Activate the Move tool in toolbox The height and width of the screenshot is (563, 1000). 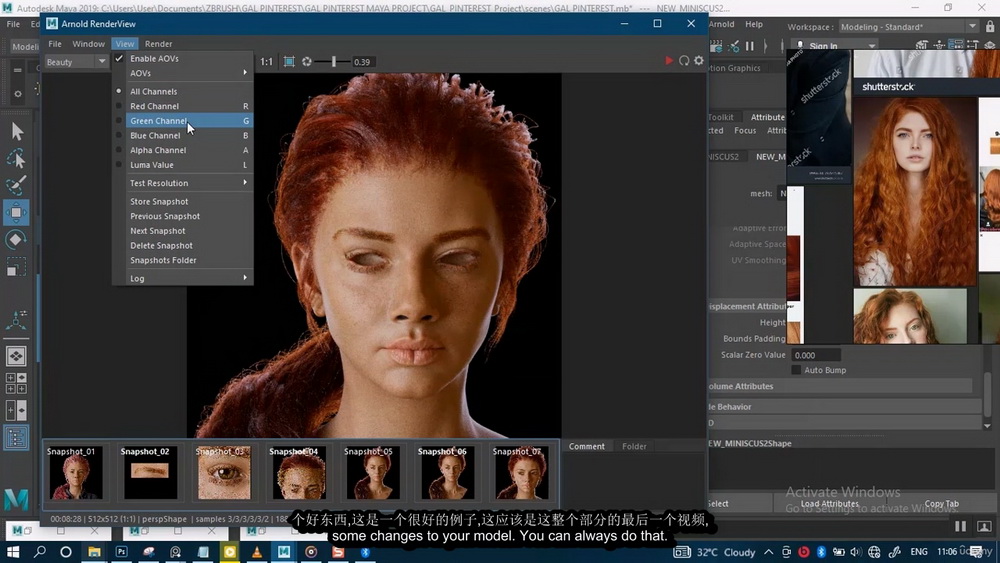17,212
